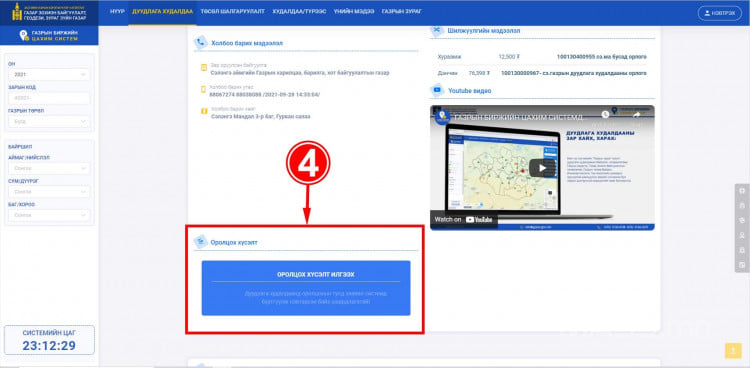
Task: Open the ХУДАЛДАА/ТҮРЭЭС menu item
Action: [299, 11]
